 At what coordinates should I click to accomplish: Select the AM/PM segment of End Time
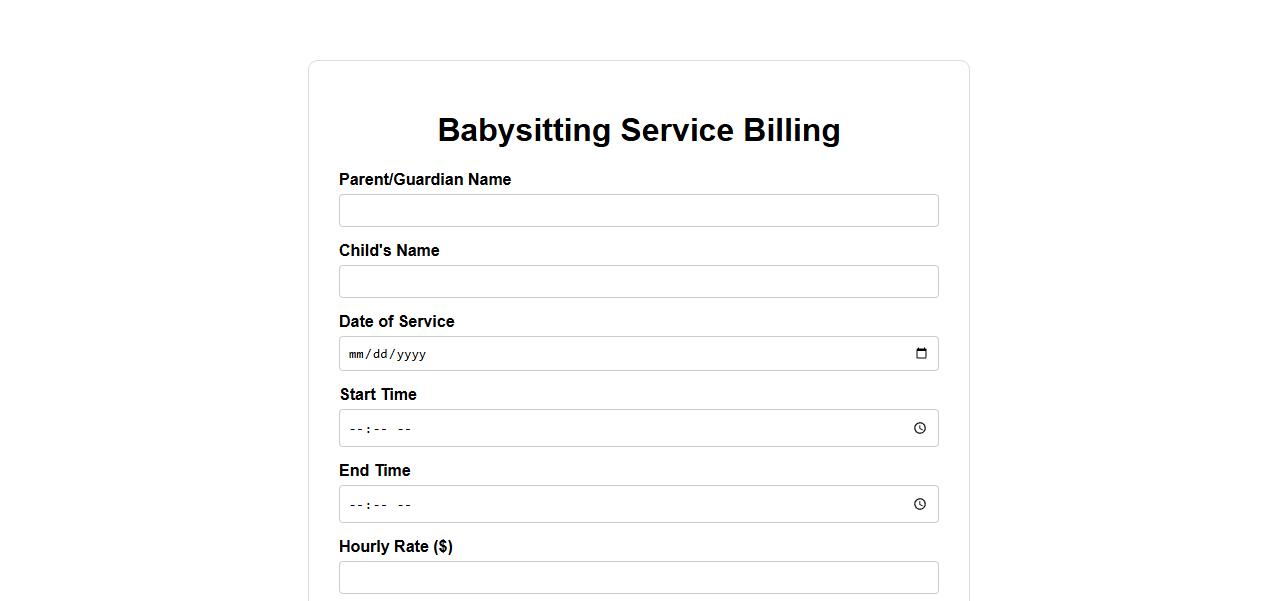click(404, 505)
